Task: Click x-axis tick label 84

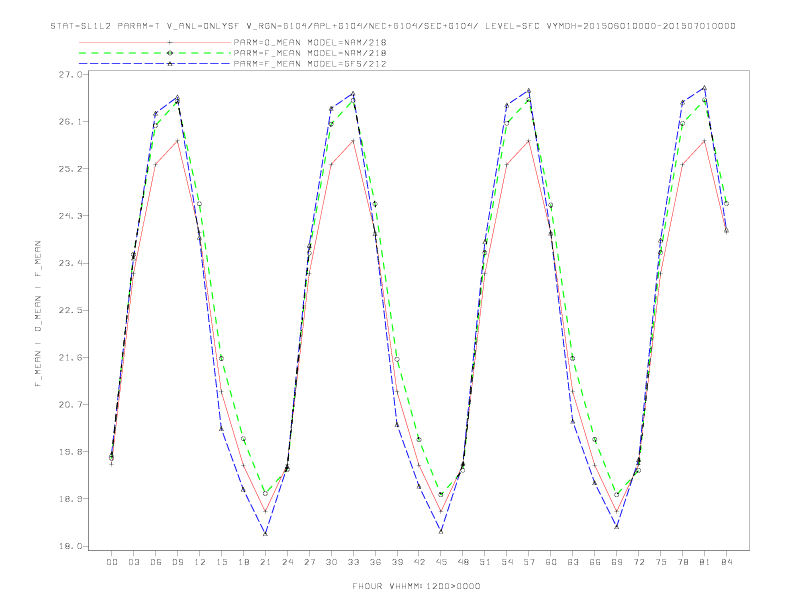Action: click(x=727, y=562)
